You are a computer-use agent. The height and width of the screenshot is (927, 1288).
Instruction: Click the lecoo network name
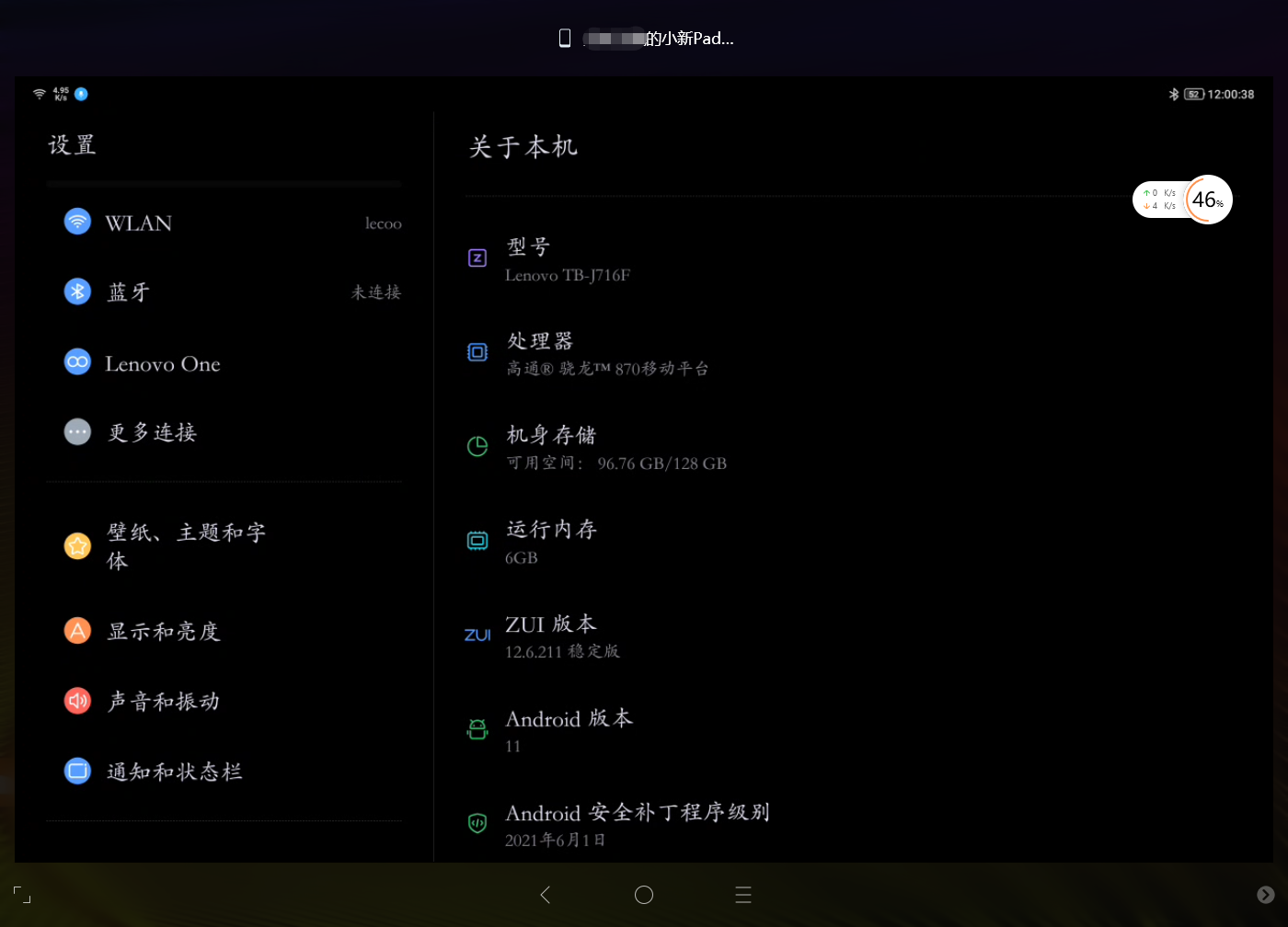click(x=384, y=223)
